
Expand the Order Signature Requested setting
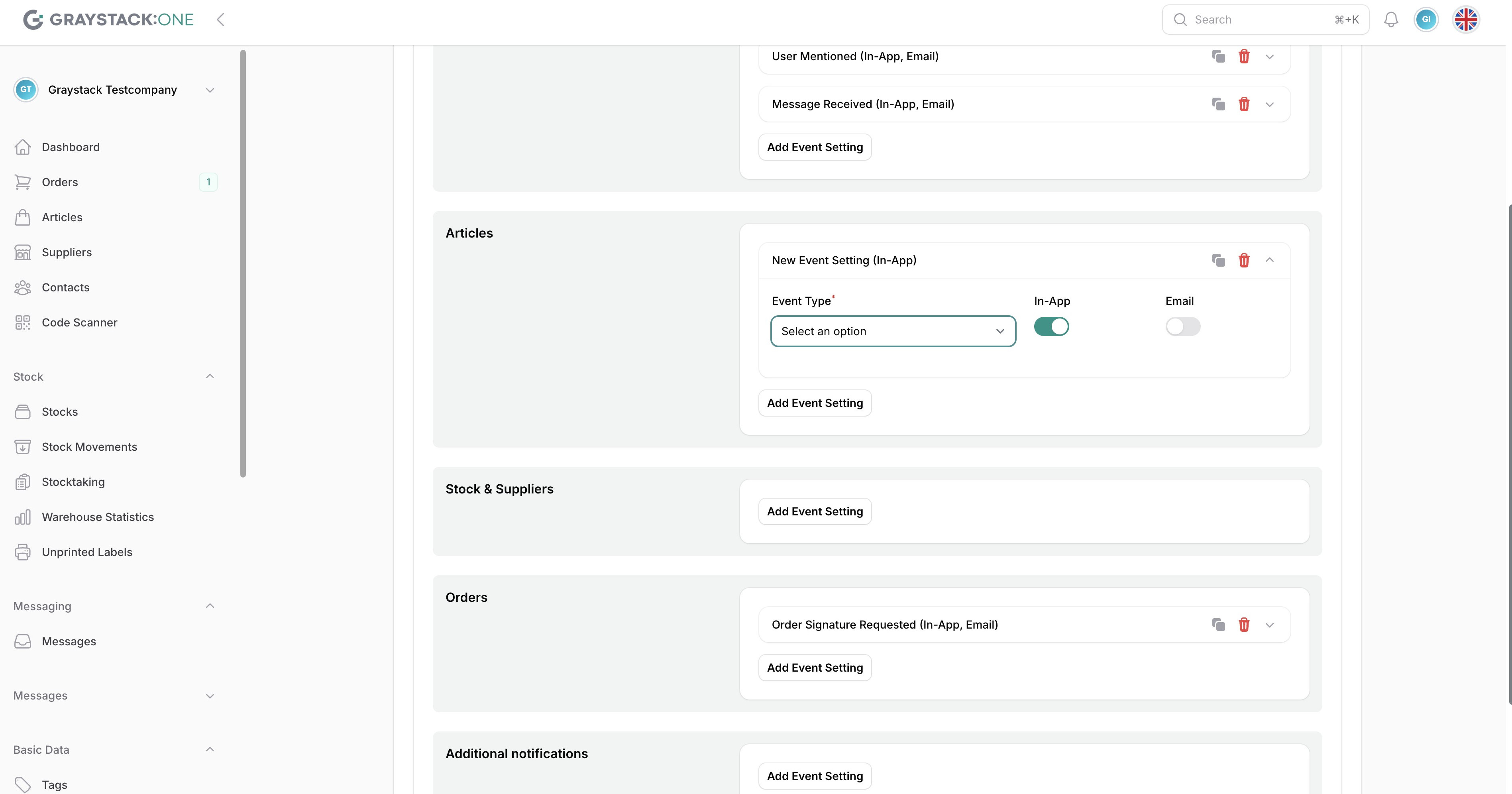pyautogui.click(x=1270, y=625)
